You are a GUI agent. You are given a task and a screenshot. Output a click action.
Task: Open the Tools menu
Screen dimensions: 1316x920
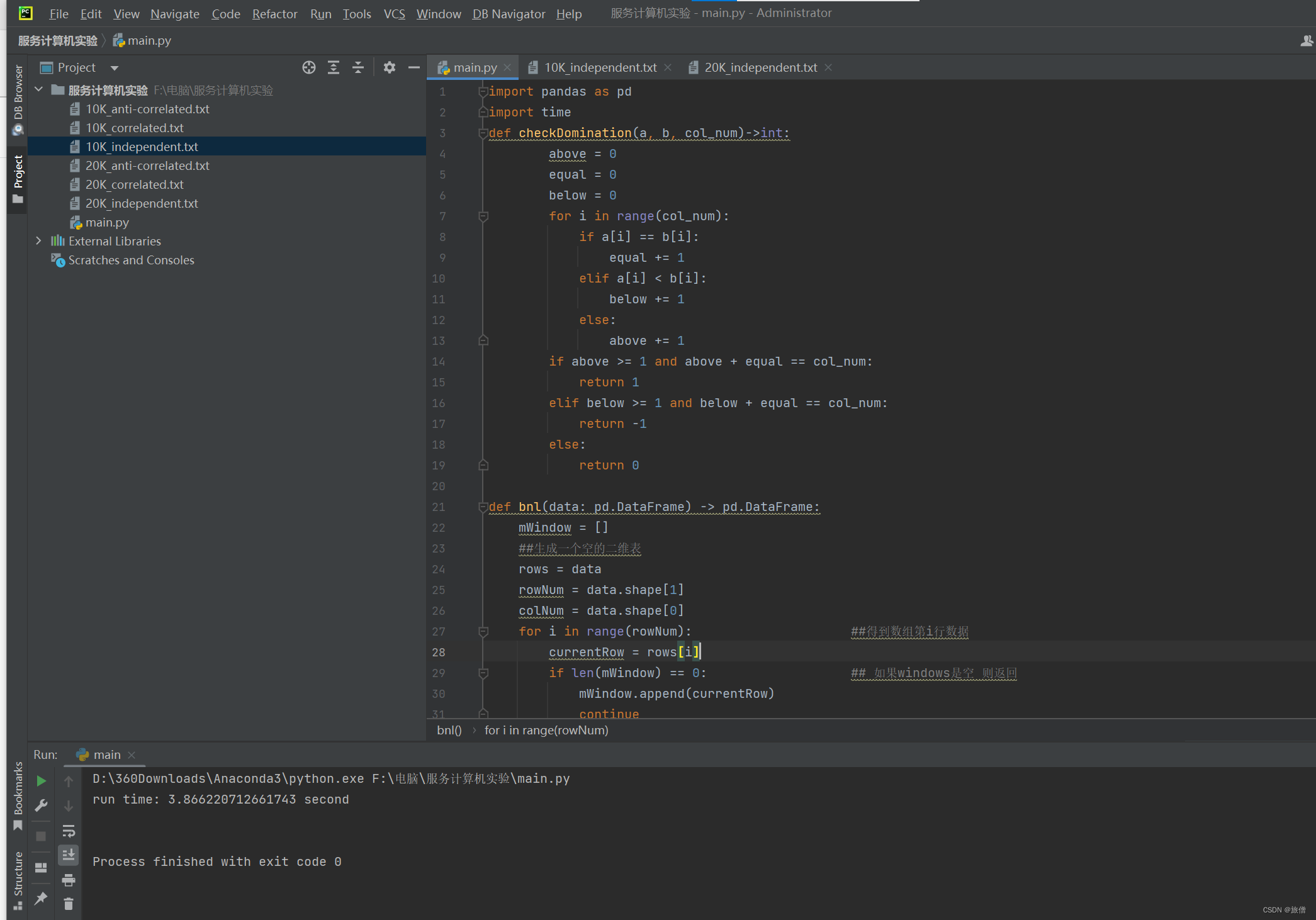pyautogui.click(x=356, y=14)
